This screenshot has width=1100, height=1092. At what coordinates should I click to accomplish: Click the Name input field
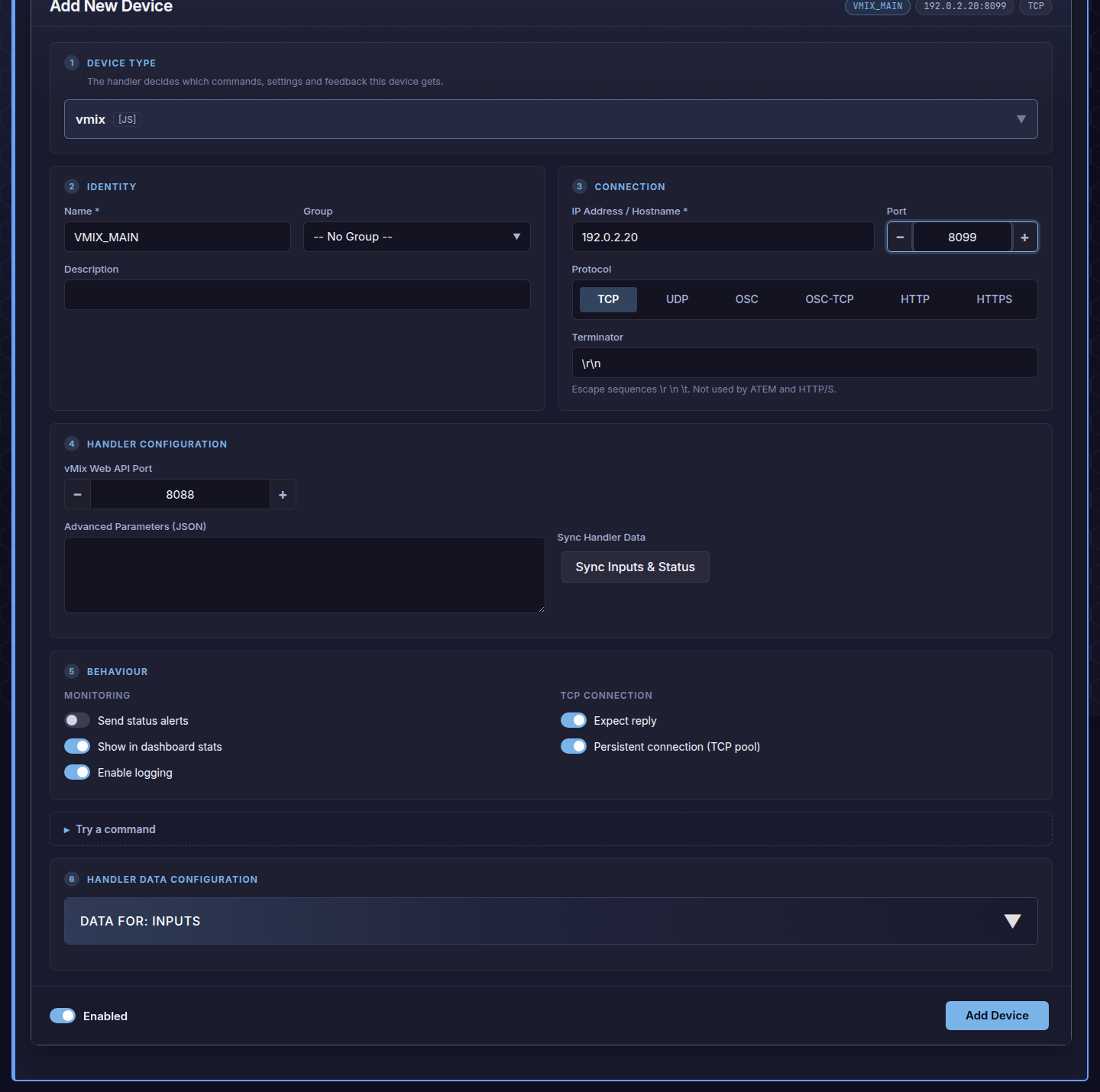click(177, 237)
